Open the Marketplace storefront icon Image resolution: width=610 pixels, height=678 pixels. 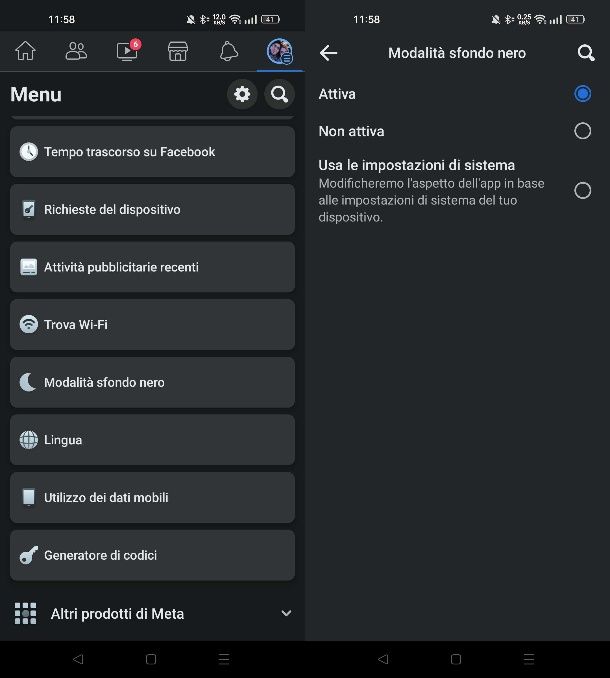(x=178, y=51)
